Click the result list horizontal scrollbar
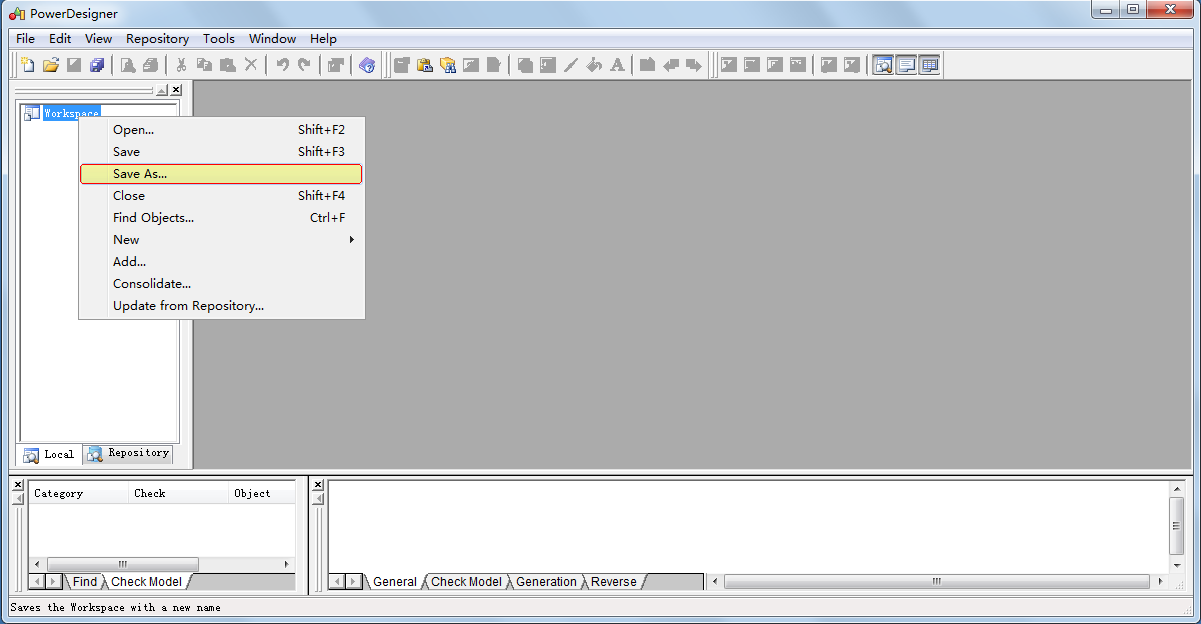Screen dimensions: 1201x624 coord(161,564)
